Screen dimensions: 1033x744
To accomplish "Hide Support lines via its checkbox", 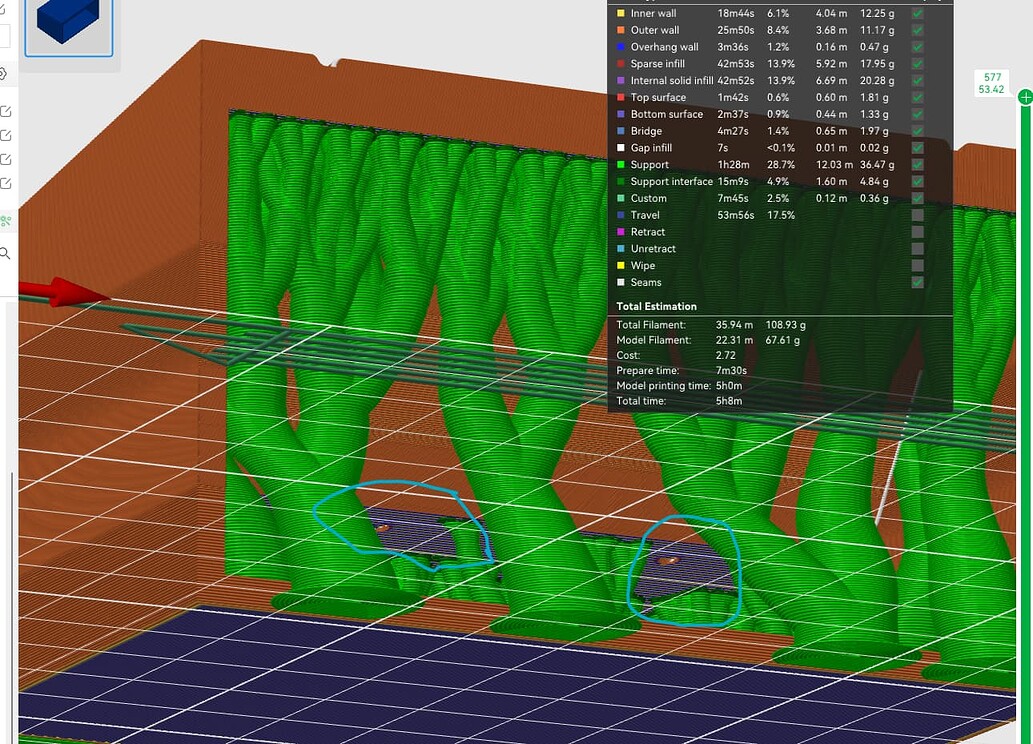I will click(x=917, y=165).
